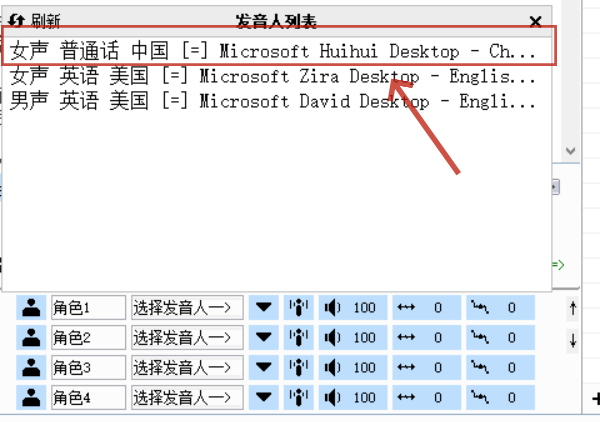Click the voice preview icon for 角色4
This screenshot has height=422, width=600.
(x=299, y=397)
